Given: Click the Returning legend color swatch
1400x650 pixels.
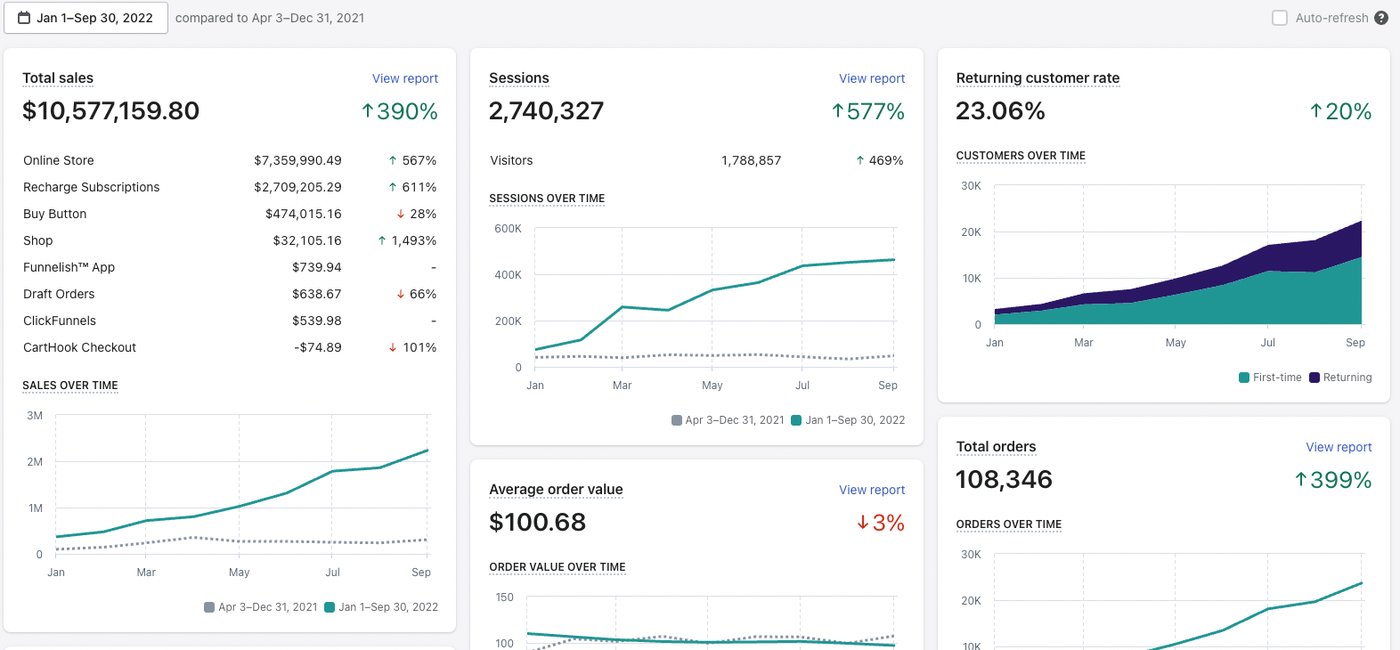Looking at the screenshot, I should [1314, 378].
